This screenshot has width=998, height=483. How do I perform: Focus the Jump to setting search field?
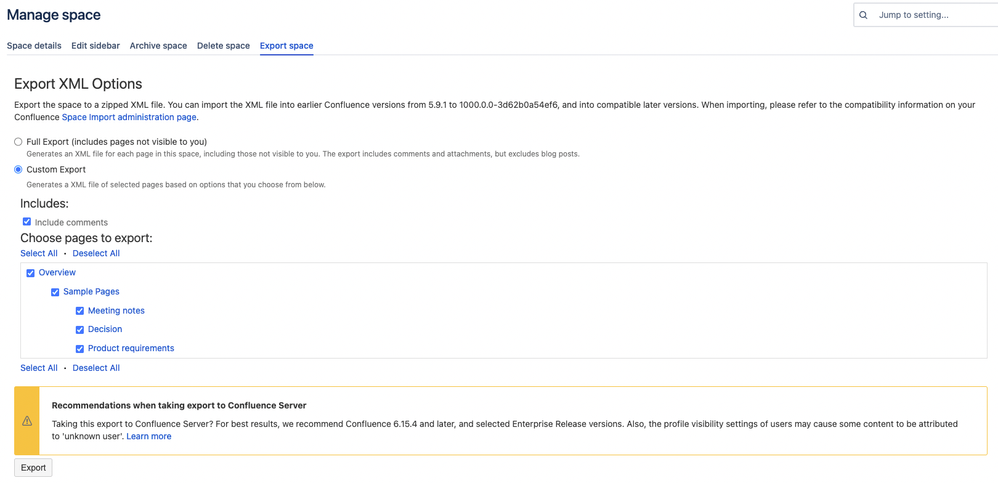926,15
